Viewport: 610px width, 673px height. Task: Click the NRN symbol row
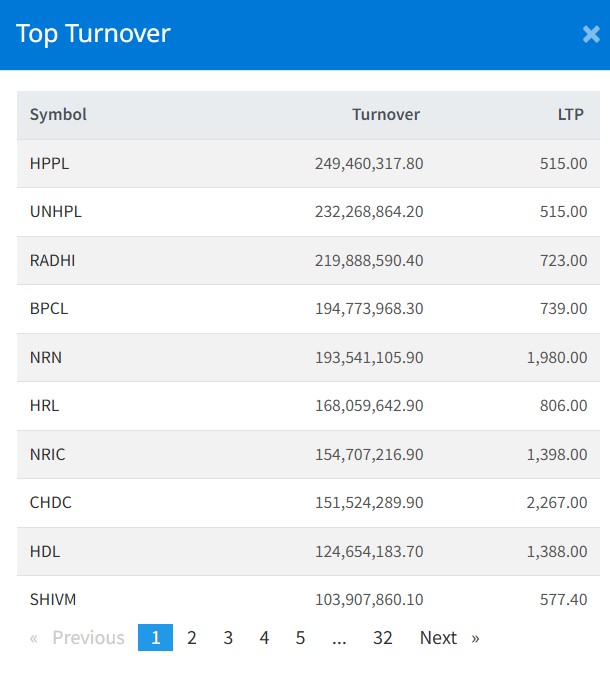(46, 357)
